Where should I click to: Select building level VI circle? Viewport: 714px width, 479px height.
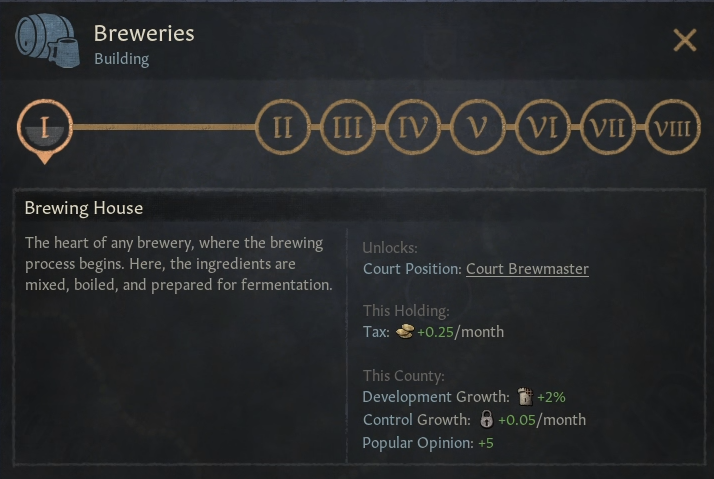(542, 128)
